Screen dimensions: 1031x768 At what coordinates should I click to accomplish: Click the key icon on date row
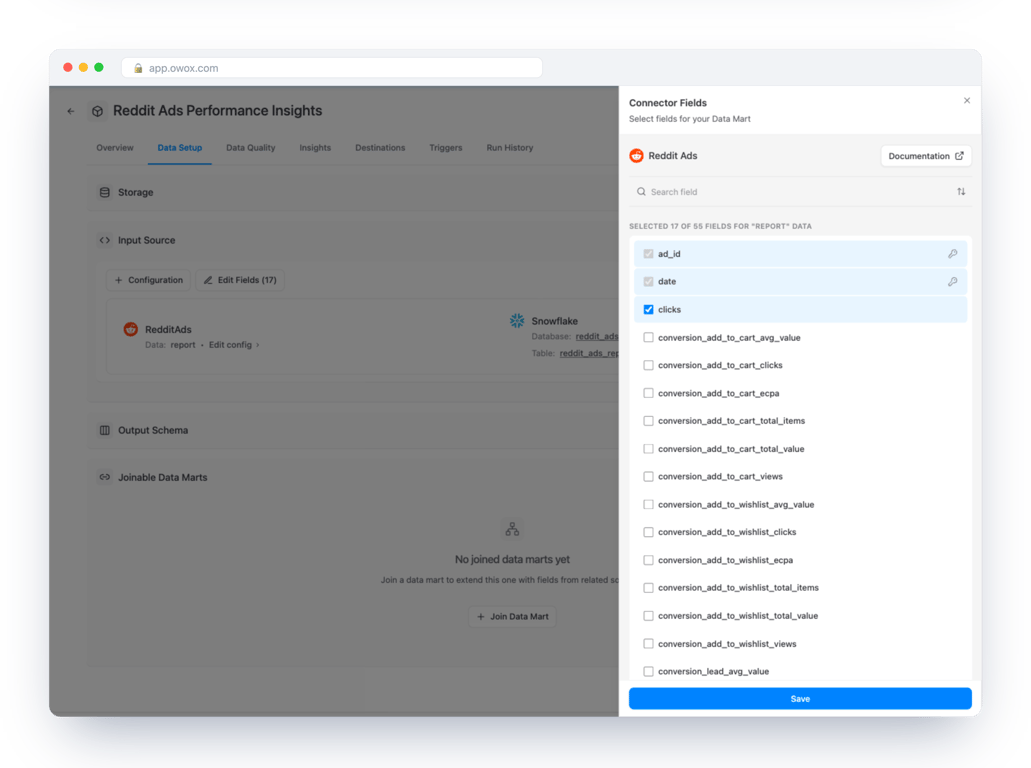(x=953, y=281)
